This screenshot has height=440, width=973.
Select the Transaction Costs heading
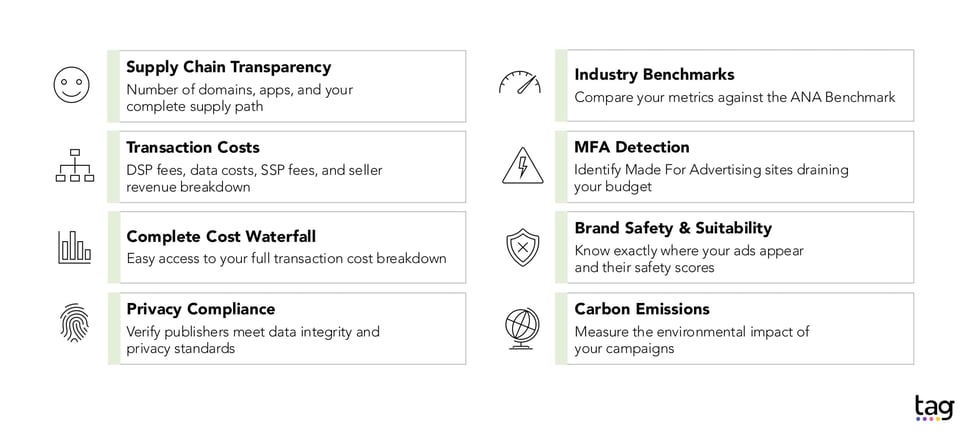tap(192, 147)
